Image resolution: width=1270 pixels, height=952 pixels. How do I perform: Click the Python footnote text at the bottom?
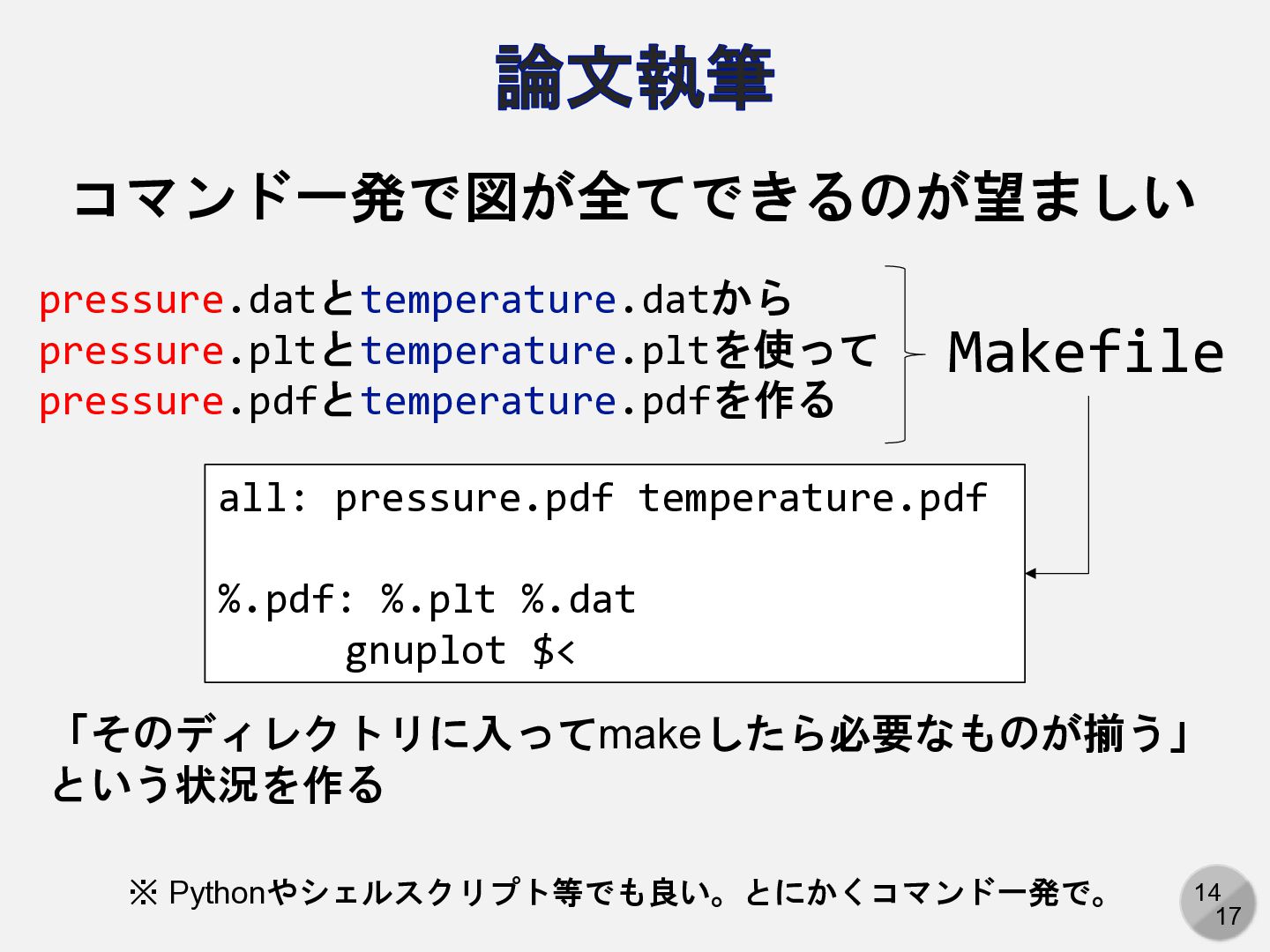pos(618,893)
